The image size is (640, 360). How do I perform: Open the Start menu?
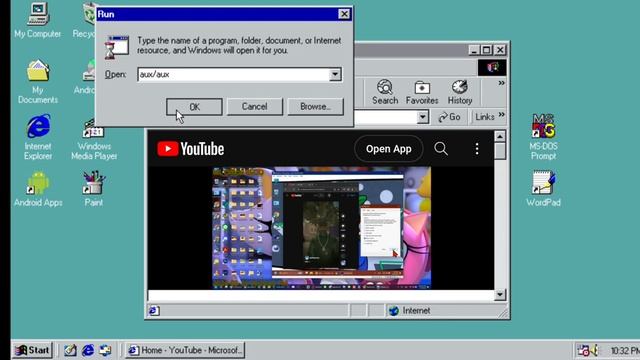[x=32, y=350]
